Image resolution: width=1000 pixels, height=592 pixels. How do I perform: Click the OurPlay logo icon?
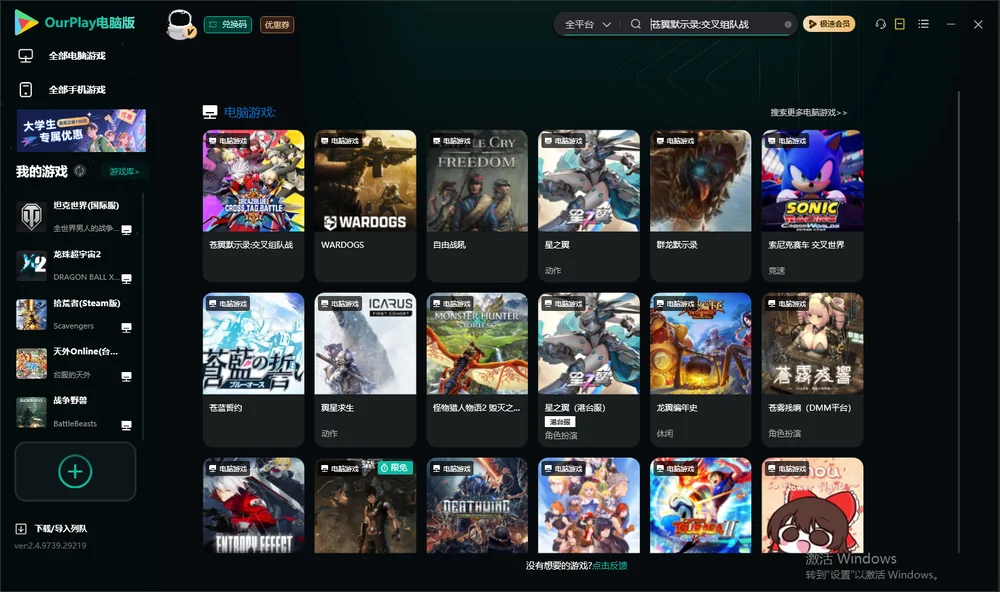(x=26, y=22)
